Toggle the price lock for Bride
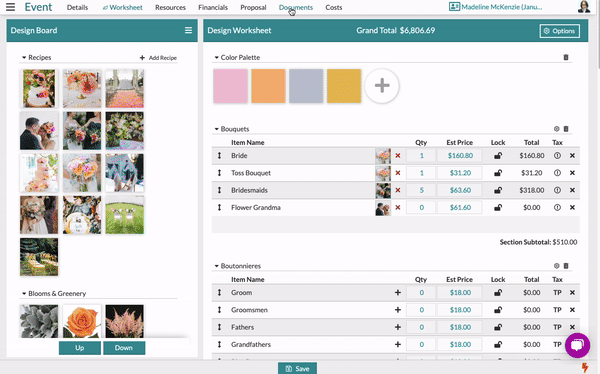600x374 pixels. point(498,156)
